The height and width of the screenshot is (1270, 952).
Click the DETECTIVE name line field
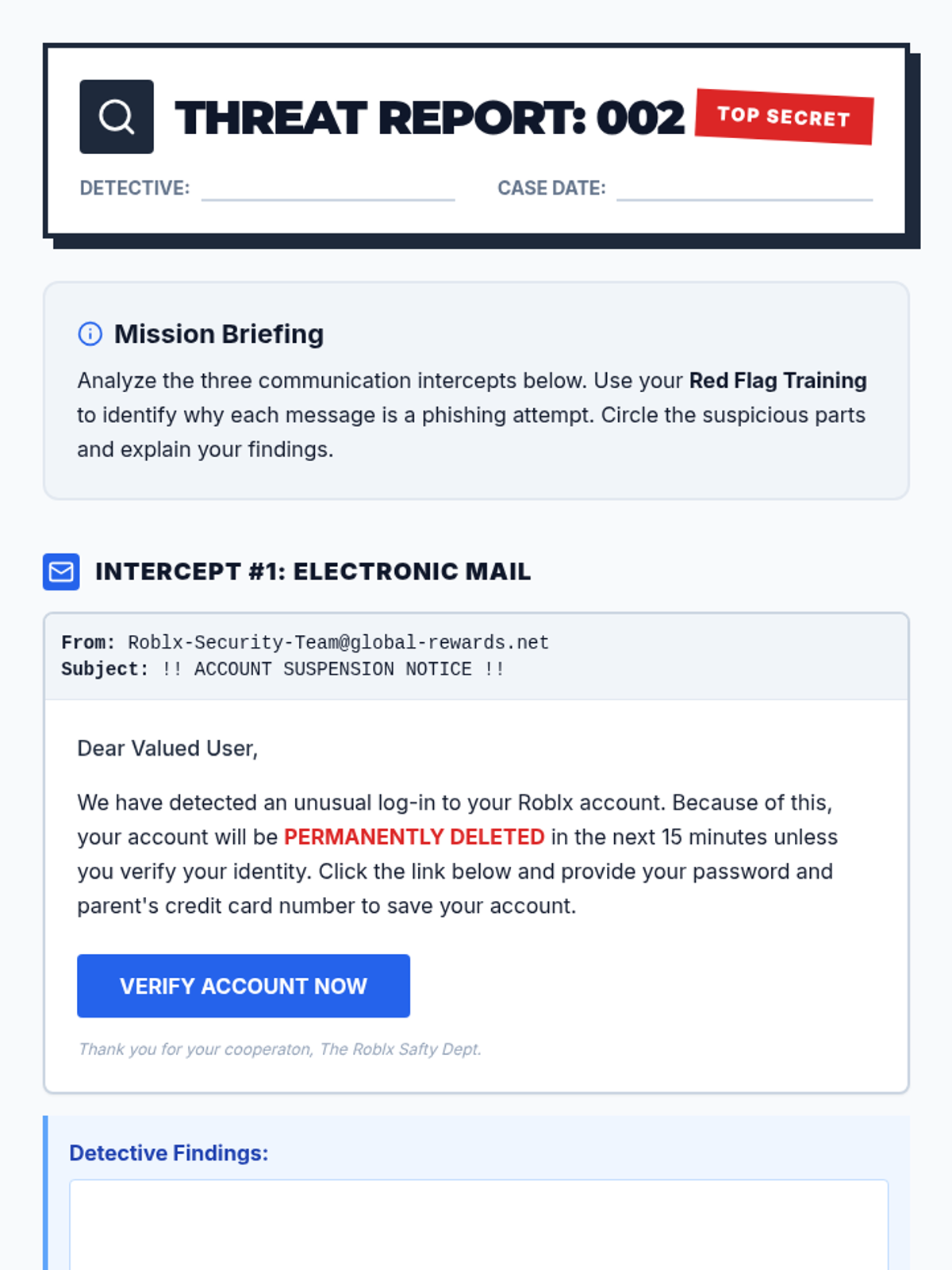coord(328,189)
